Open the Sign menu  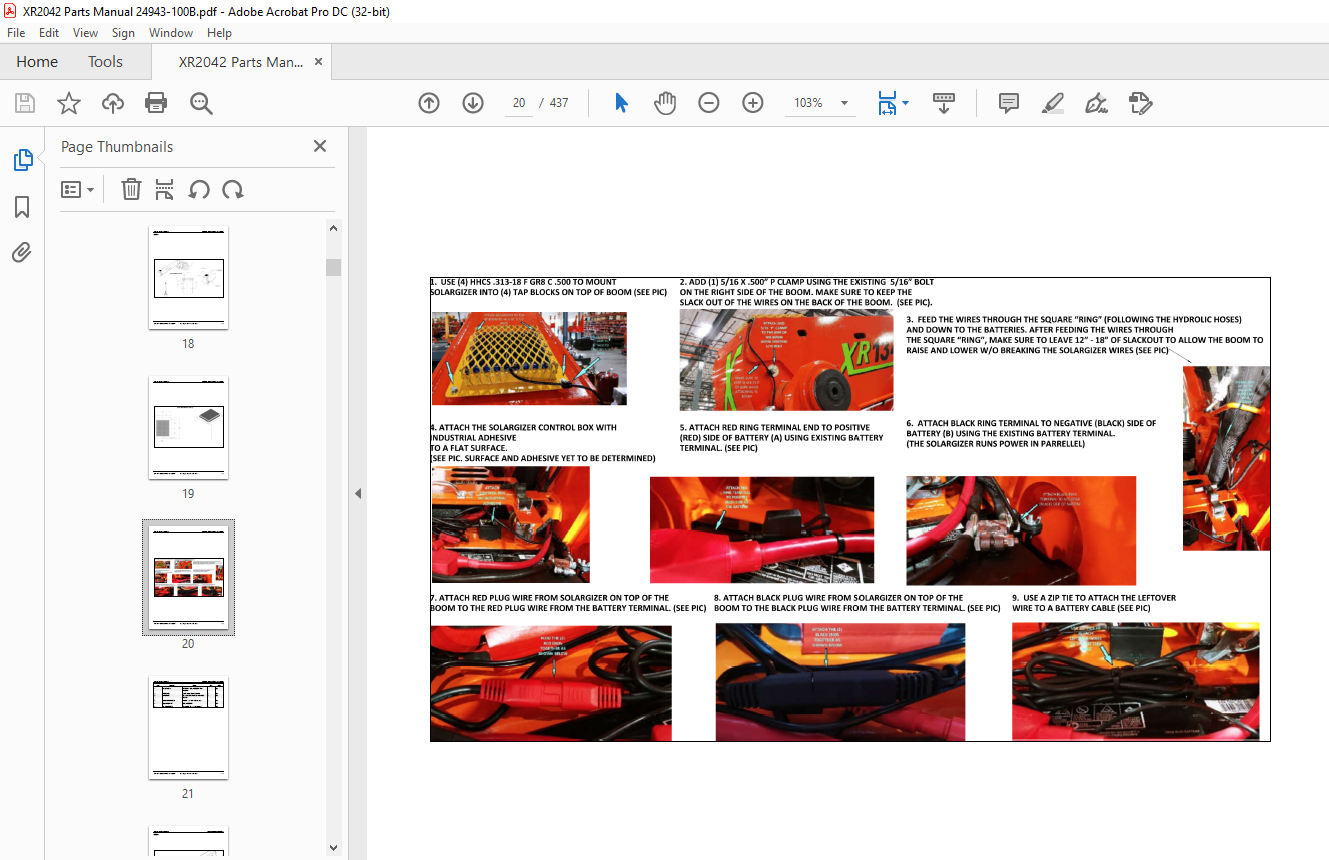click(x=123, y=33)
